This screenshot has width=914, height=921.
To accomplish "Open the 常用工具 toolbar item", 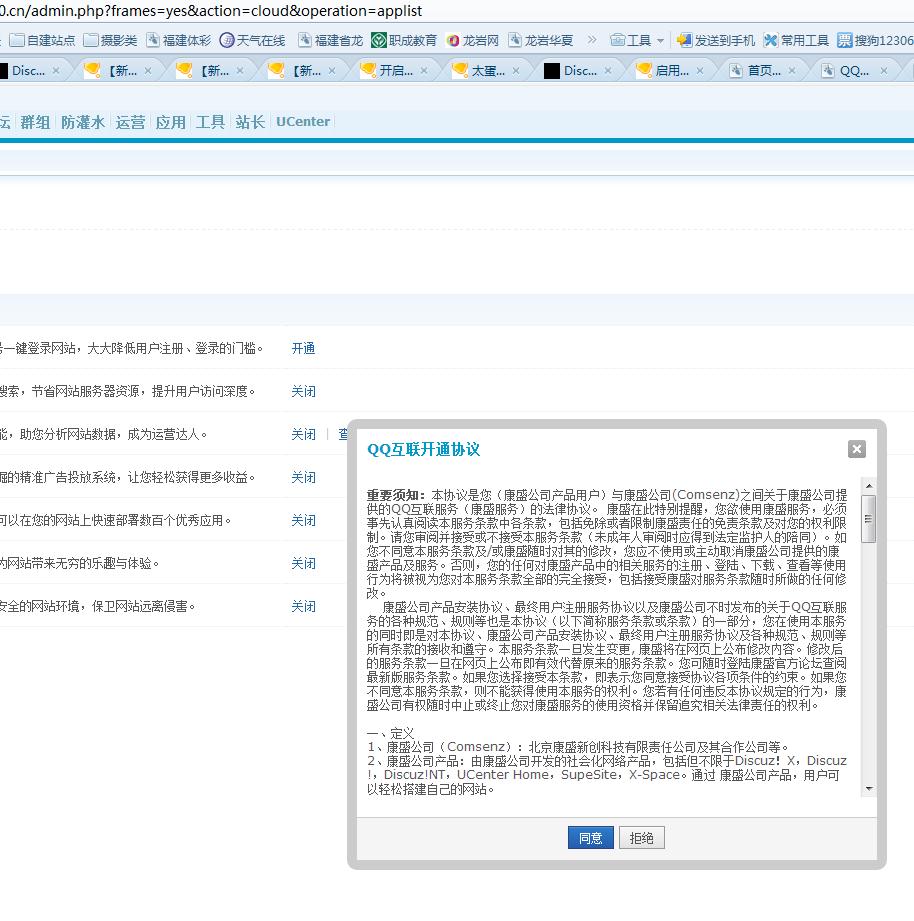I will coord(796,41).
